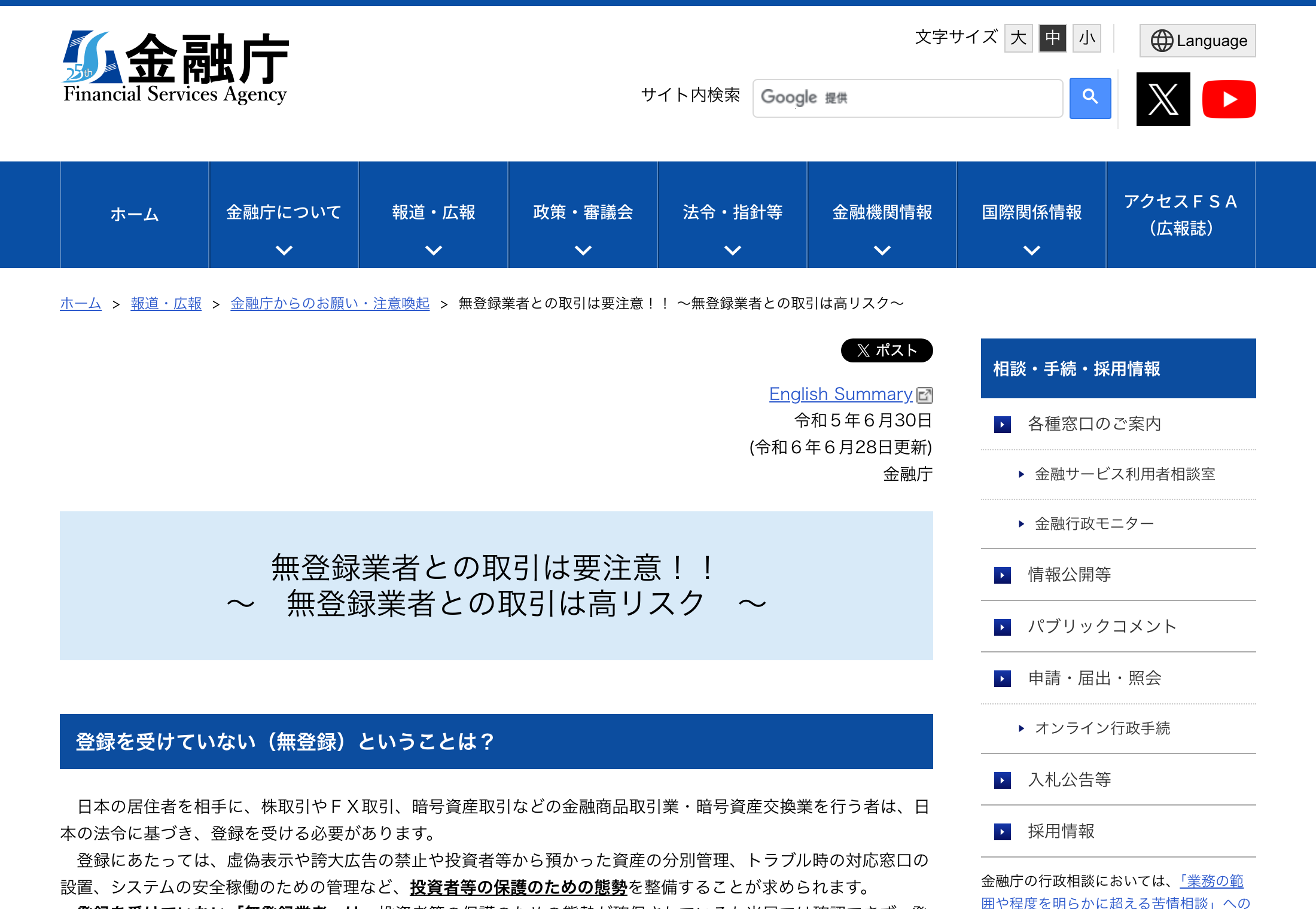
Task: Focus the Google site search field
Action: pyautogui.click(x=907, y=98)
